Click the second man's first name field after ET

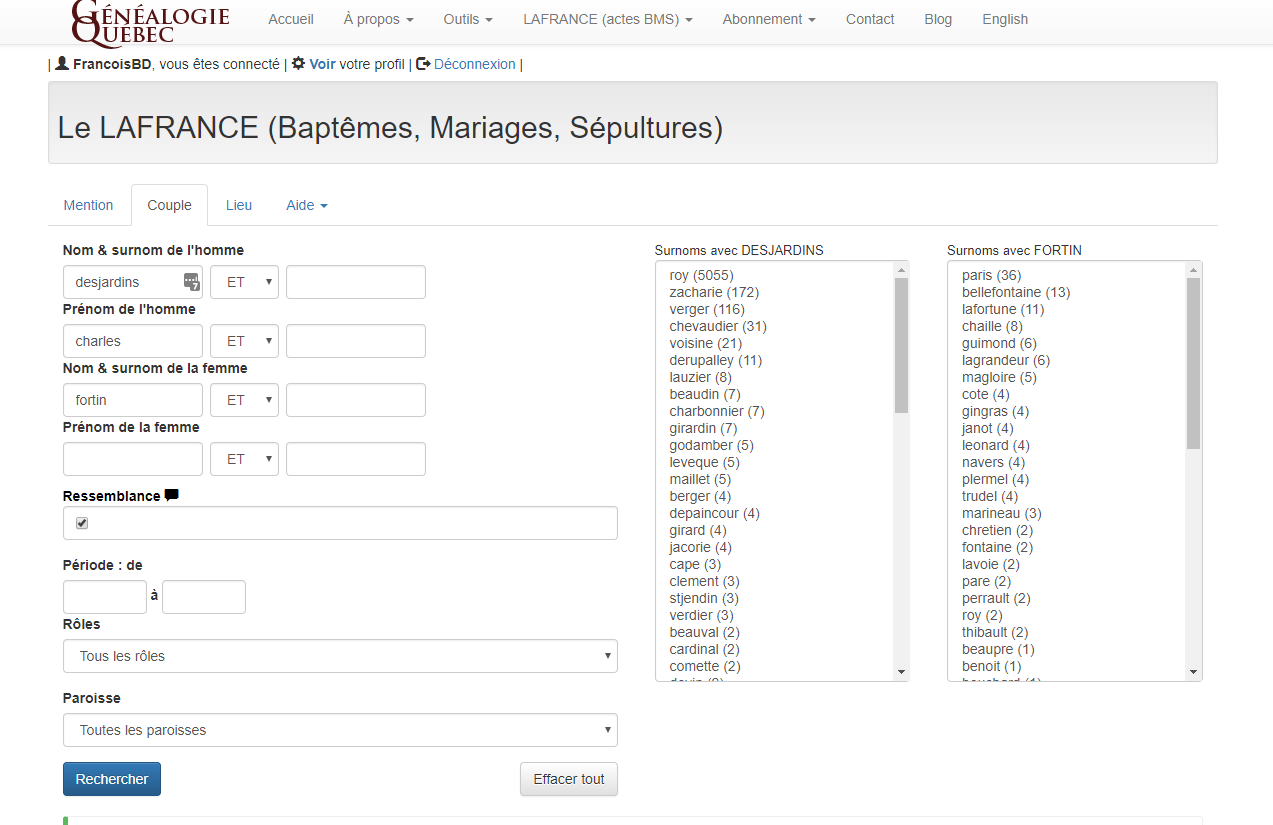click(356, 341)
